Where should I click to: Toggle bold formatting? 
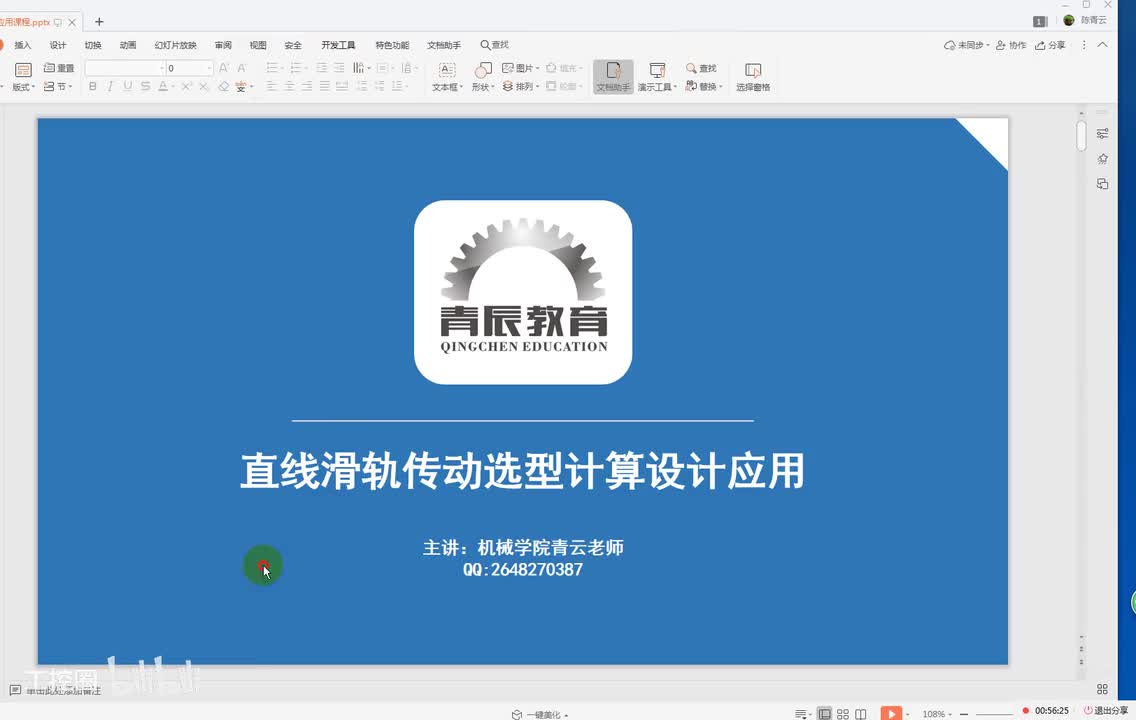(x=93, y=86)
